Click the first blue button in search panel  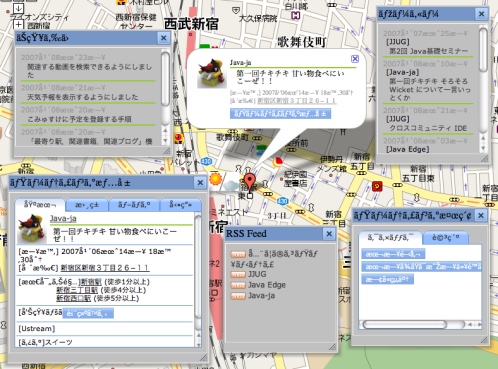tap(393, 254)
